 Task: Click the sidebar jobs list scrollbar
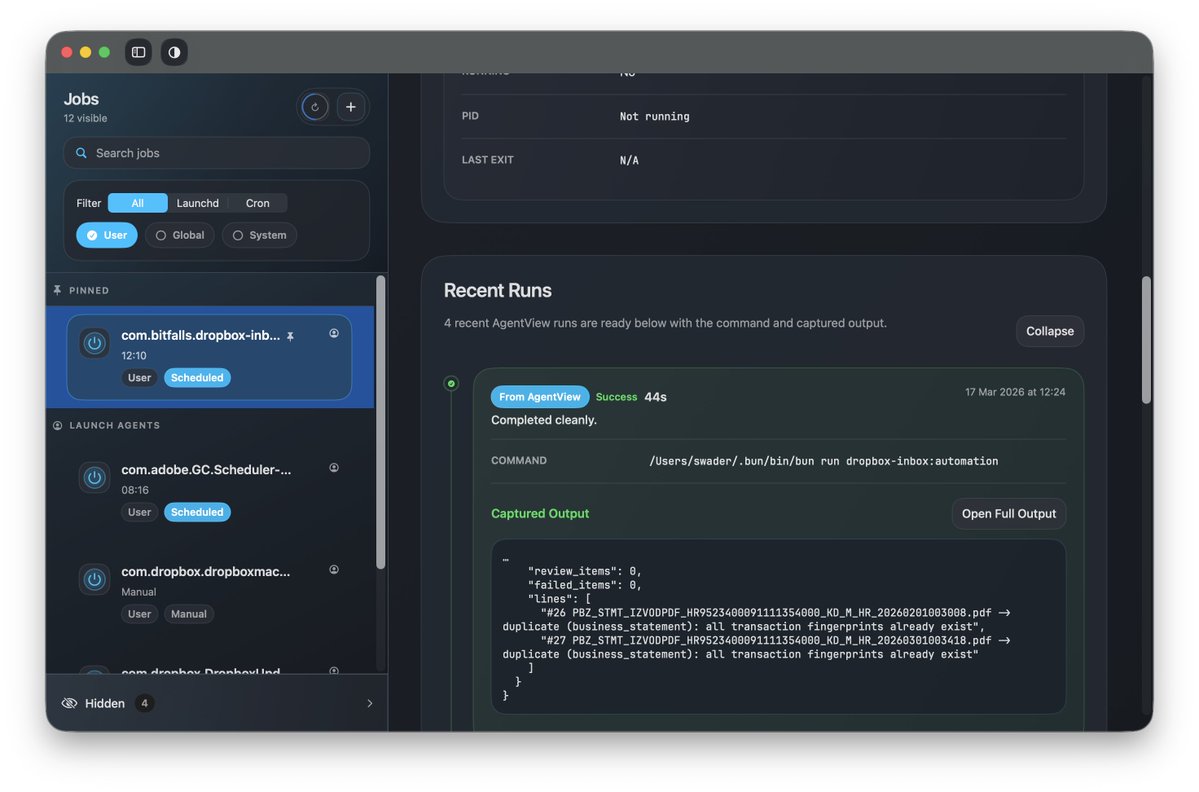coord(380,423)
